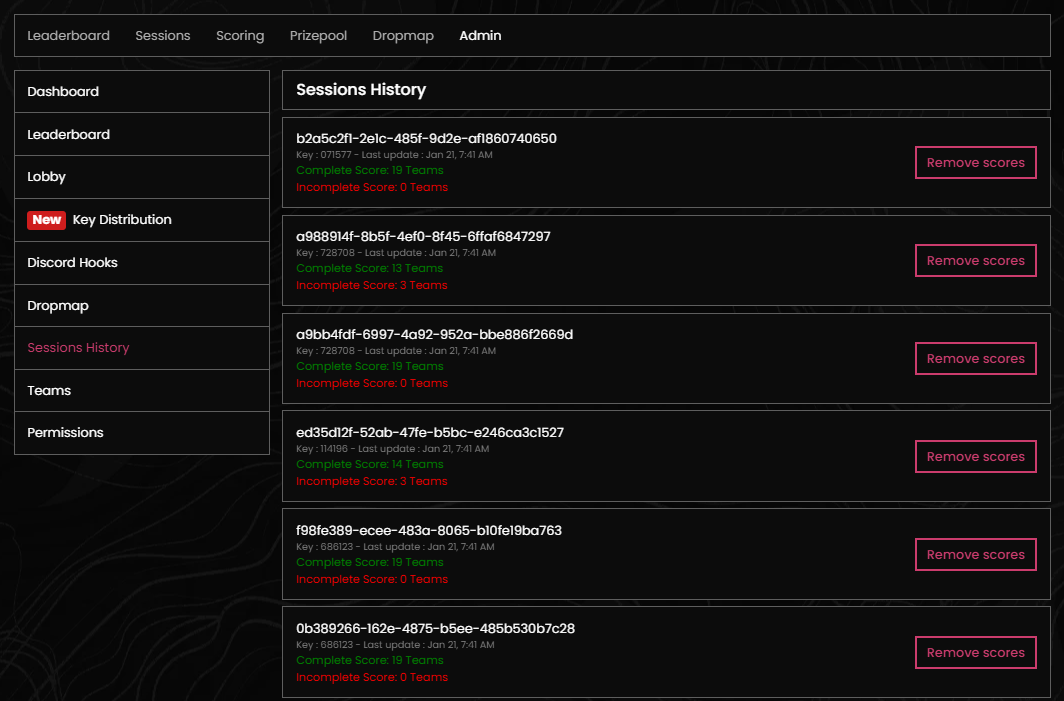The height and width of the screenshot is (701, 1064).
Task: Go to Permissions in the admin sidebar
Action: point(65,433)
